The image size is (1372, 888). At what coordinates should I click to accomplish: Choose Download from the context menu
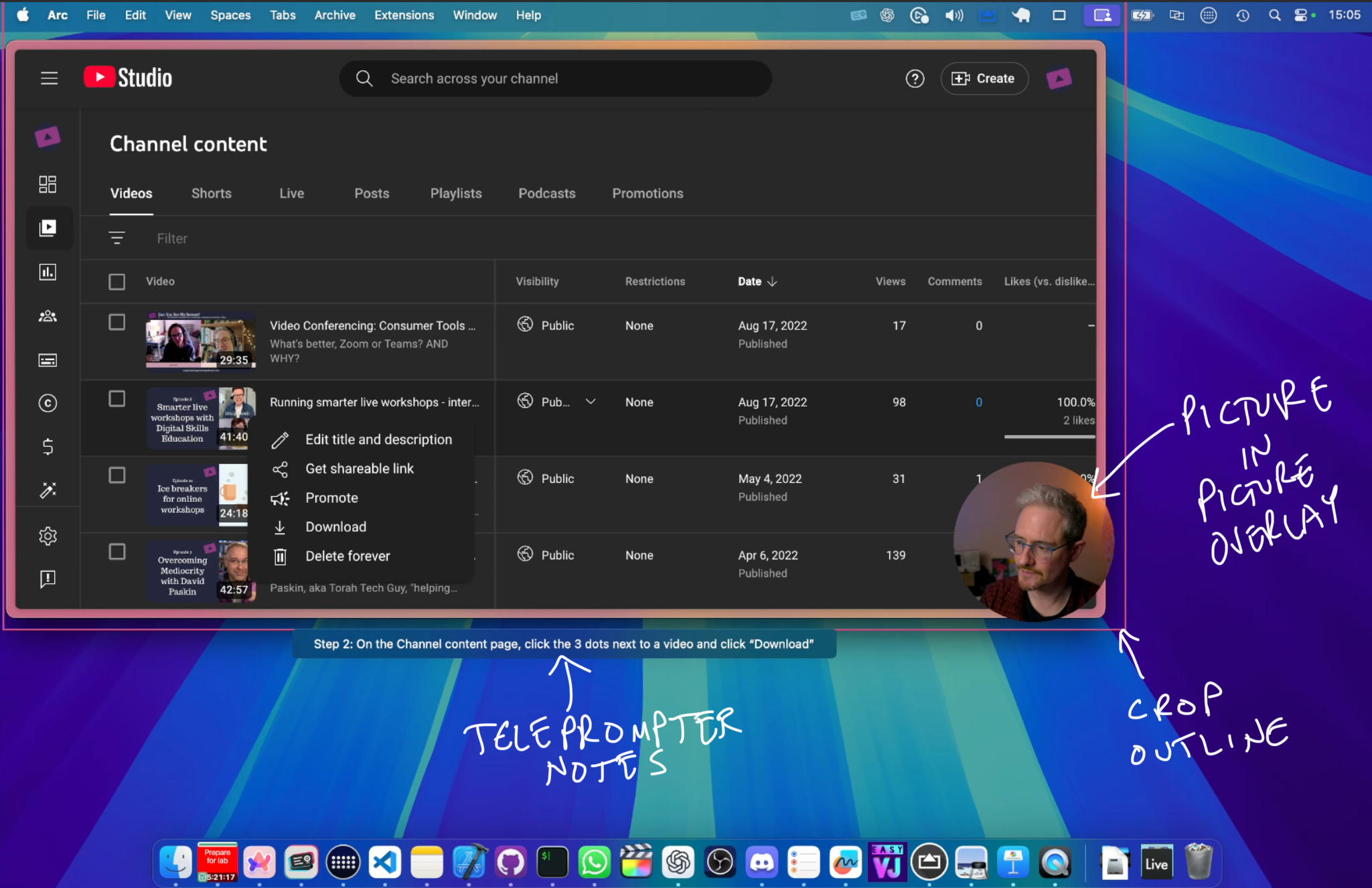pyautogui.click(x=335, y=527)
